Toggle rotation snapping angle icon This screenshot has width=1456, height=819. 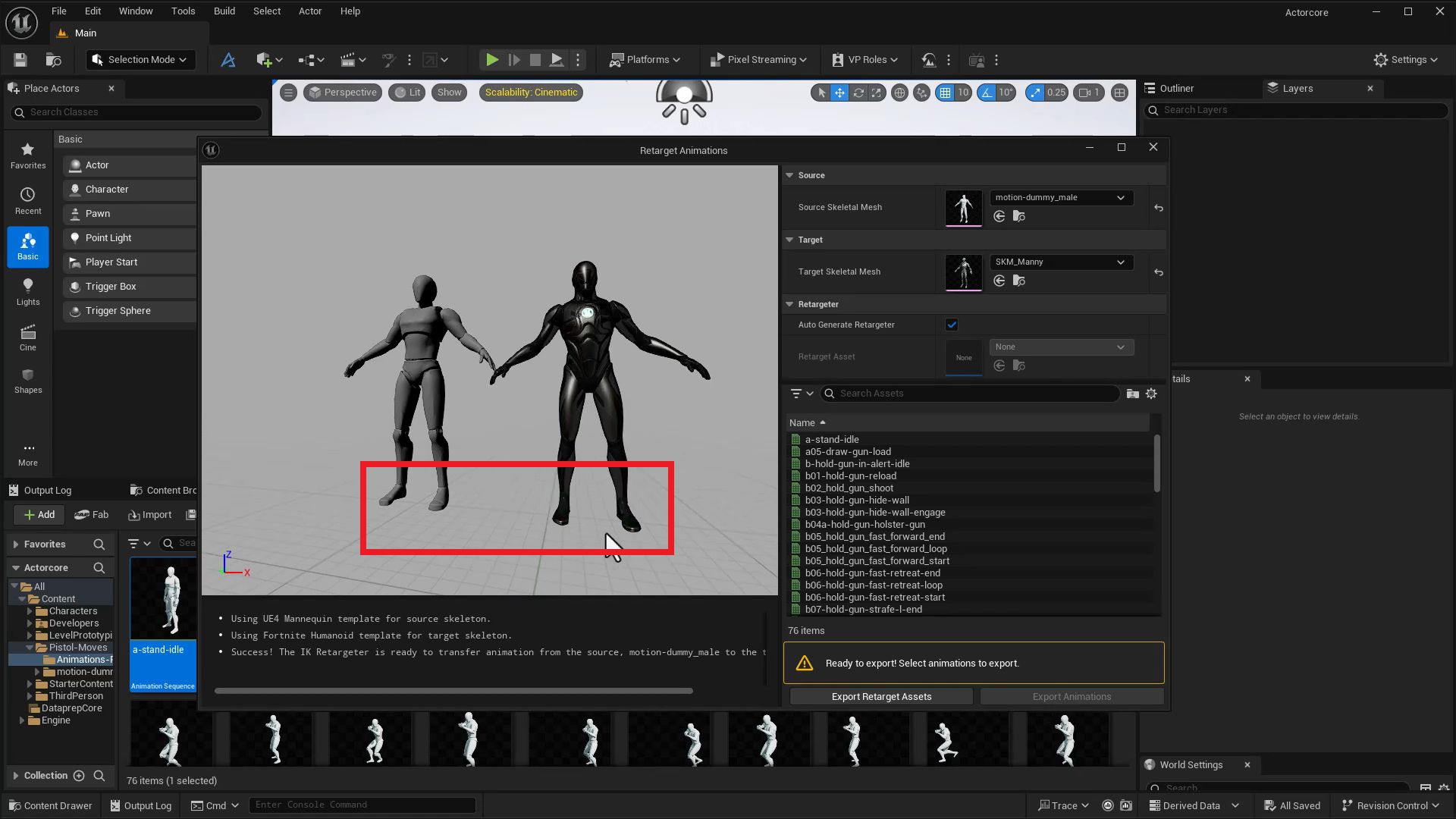(987, 93)
